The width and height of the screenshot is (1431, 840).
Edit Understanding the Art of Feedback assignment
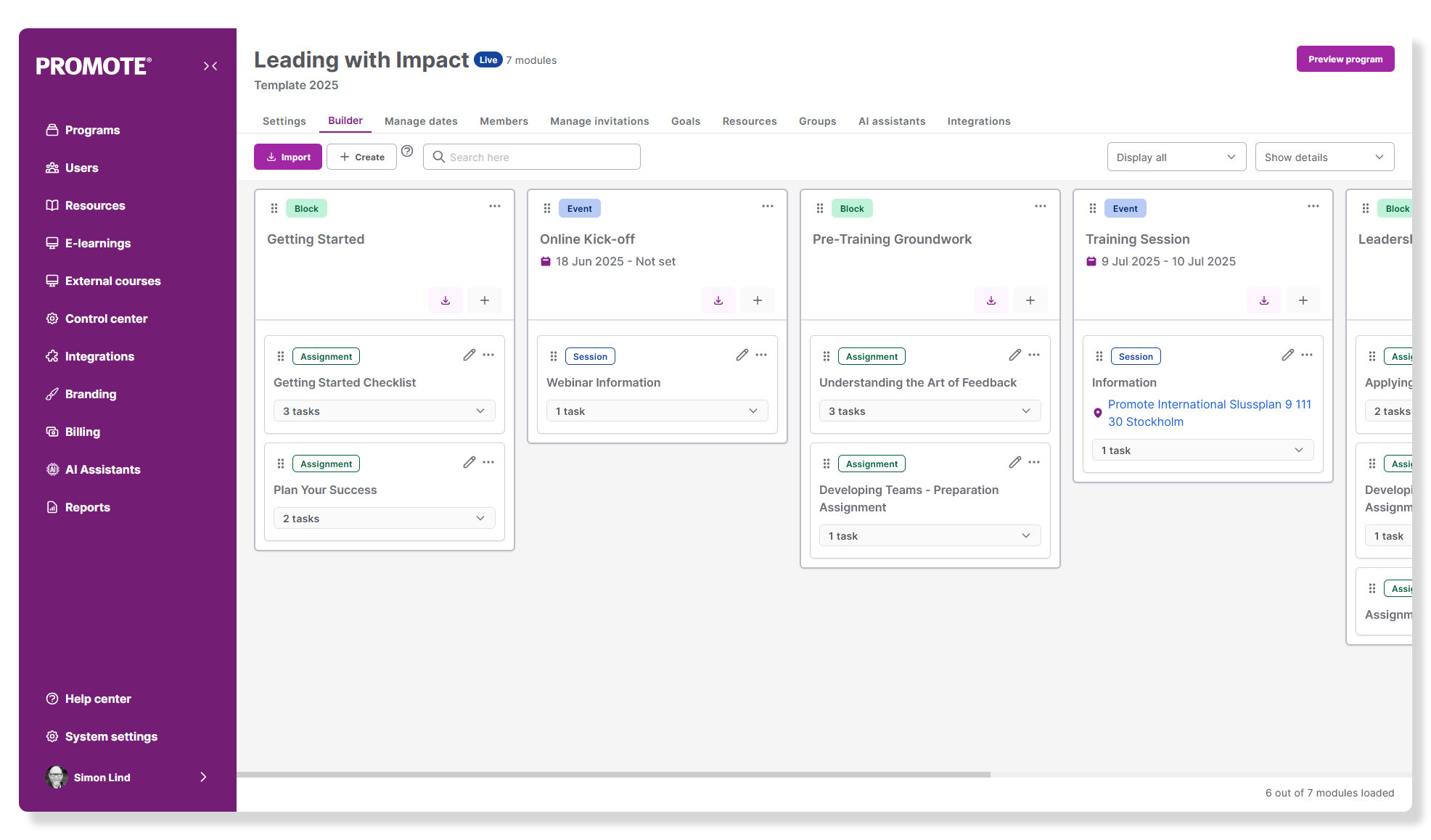pos(1015,355)
